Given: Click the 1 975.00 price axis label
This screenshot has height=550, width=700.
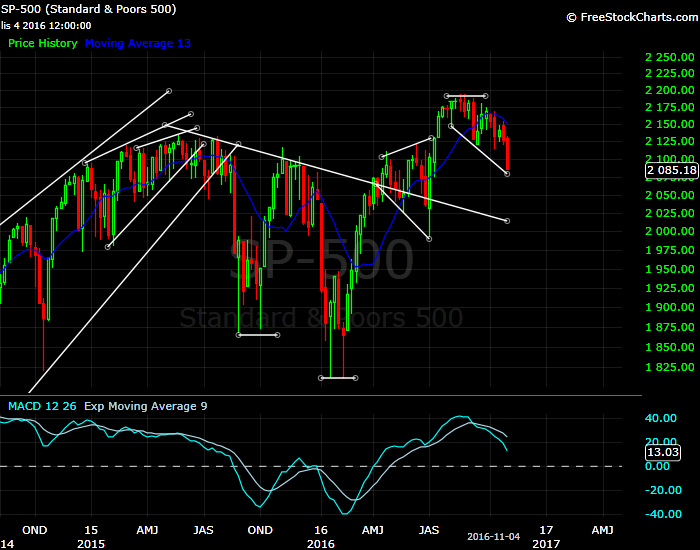Looking at the screenshot, I should (670, 250).
